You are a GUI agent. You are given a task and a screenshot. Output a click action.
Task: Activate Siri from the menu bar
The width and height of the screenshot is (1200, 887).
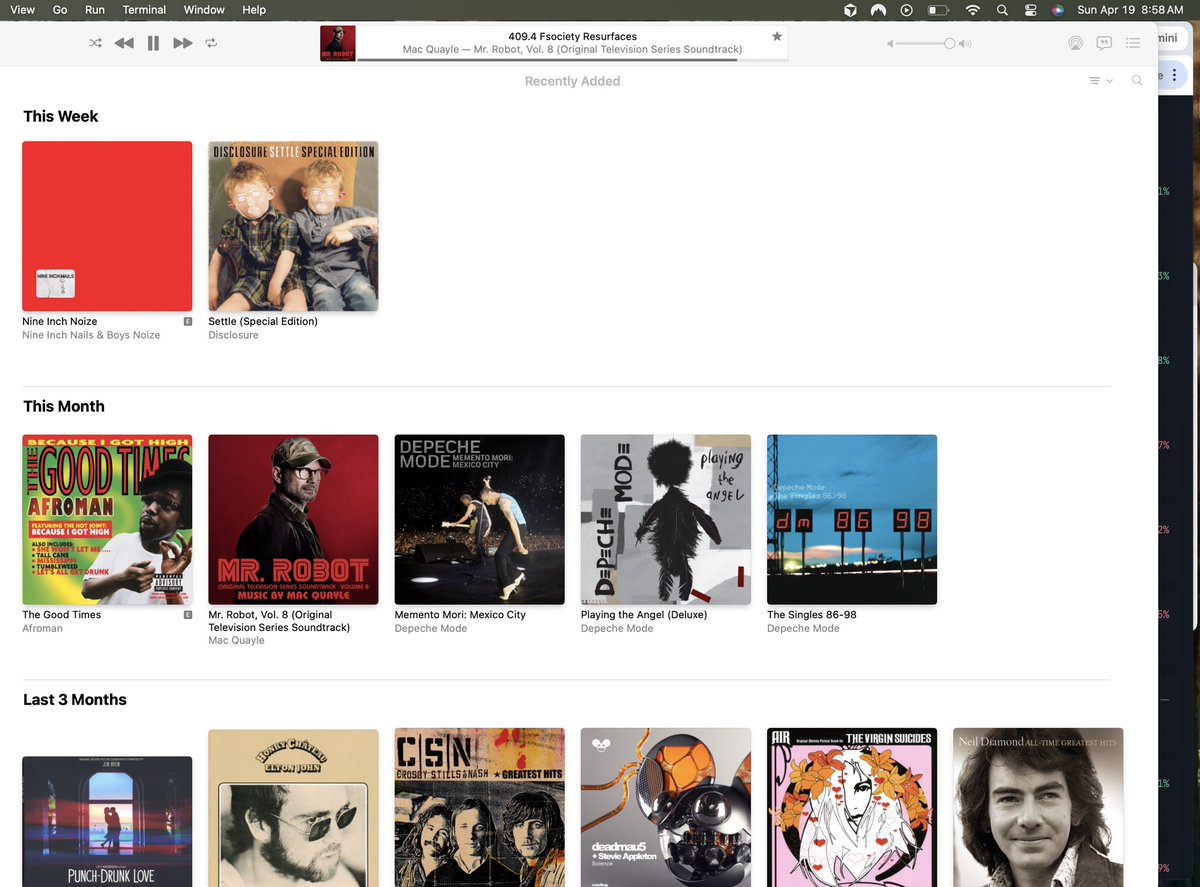(1057, 10)
